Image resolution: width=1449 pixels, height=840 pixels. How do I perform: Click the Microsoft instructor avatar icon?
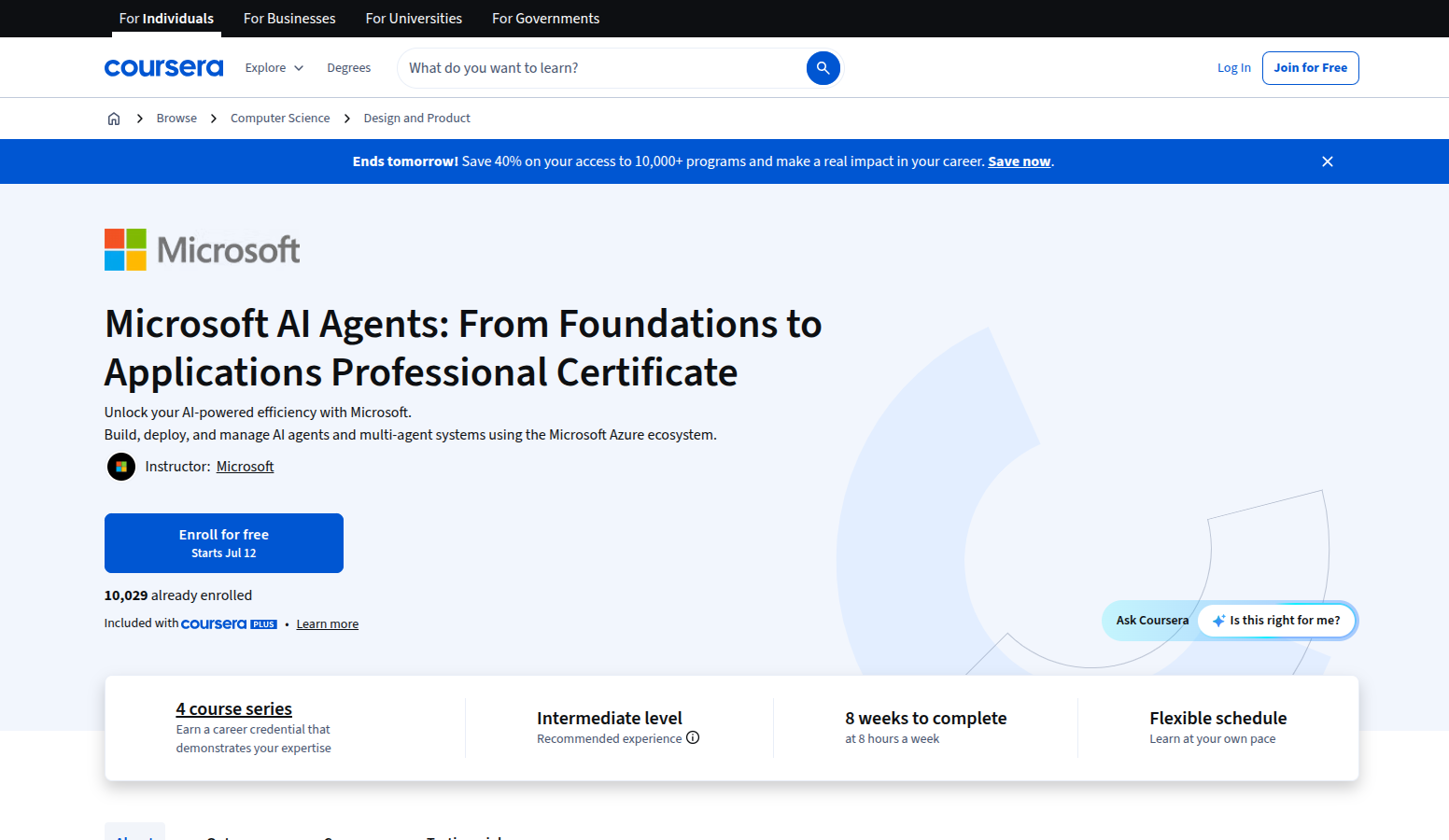tap(121, 467)
